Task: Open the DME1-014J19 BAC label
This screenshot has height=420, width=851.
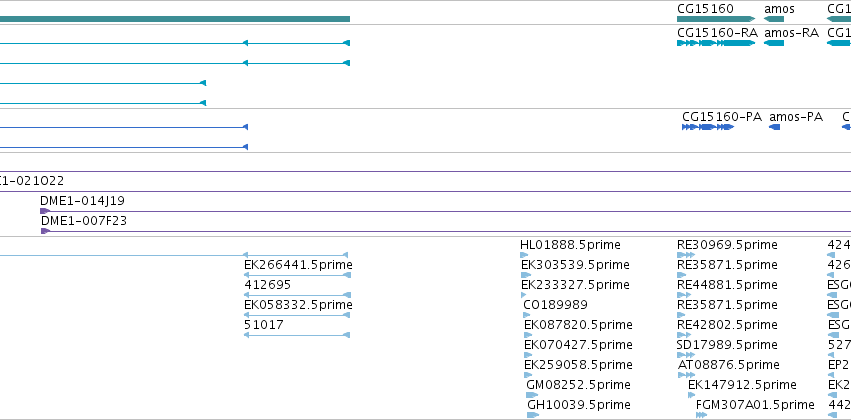Action: [82, 201]
